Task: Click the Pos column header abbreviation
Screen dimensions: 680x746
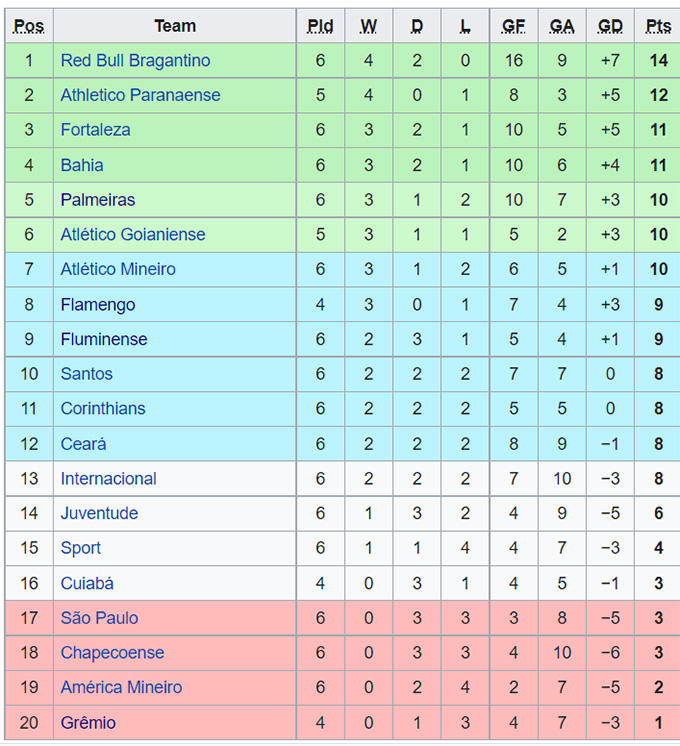Action: (x=29, y=26)
